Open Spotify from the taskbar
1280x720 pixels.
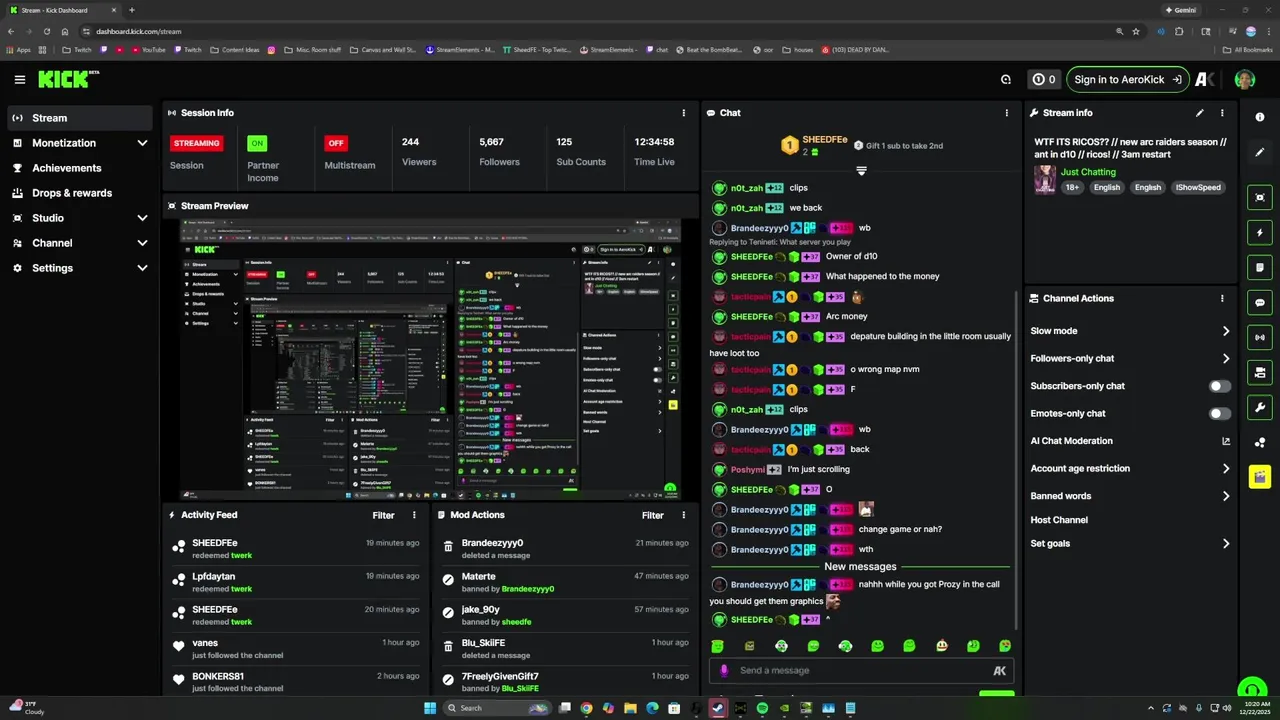click(x=762, y=708)
